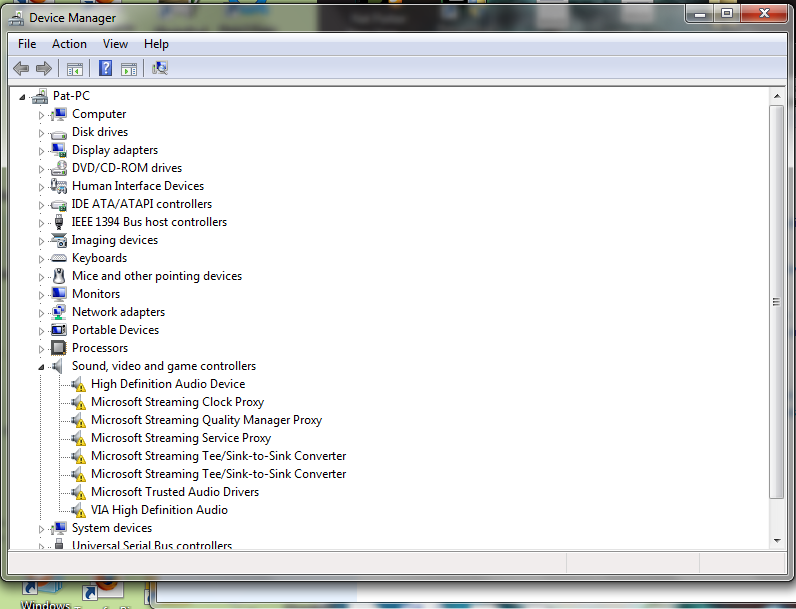Collapse the Pat-PC root node
Screen dimensions: 796x609
[22, 96]
